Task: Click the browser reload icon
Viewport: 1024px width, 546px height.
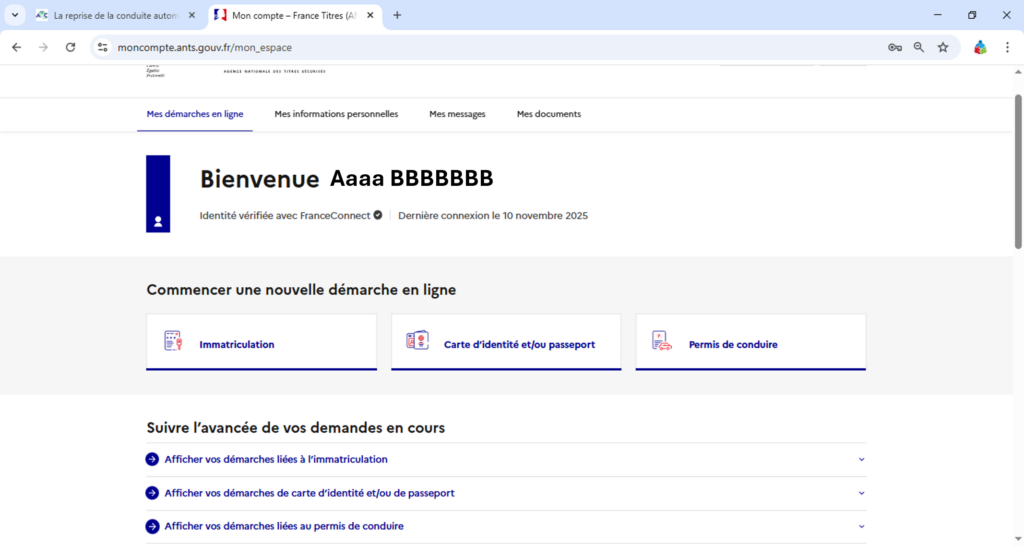Action: click(70, 47)
